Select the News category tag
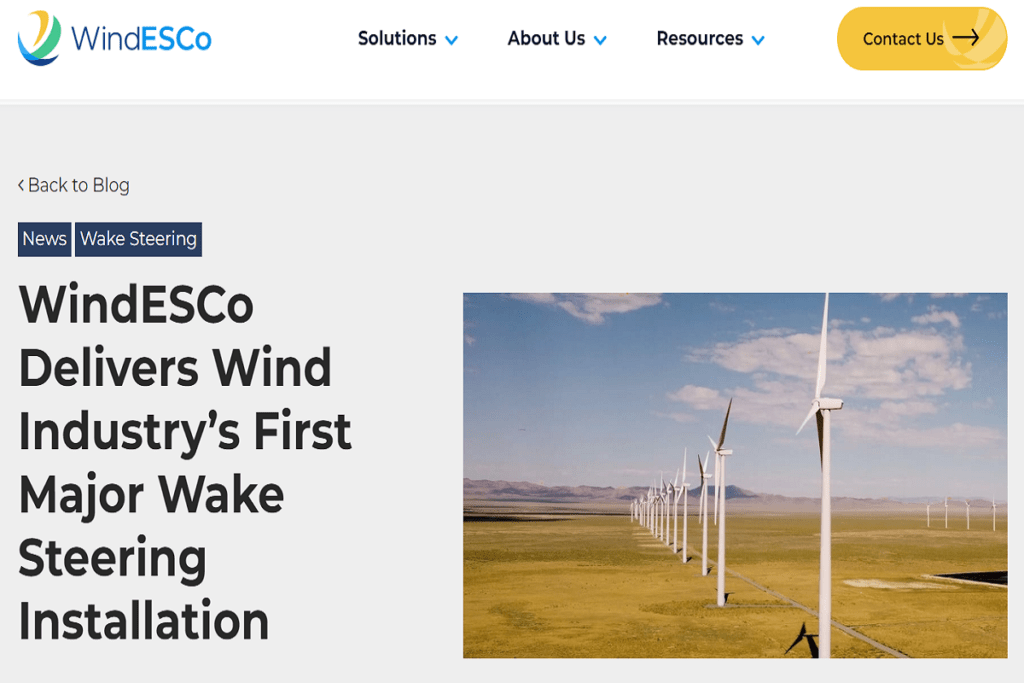Screen dimensions: 1024x683 [x=44, y=239]
